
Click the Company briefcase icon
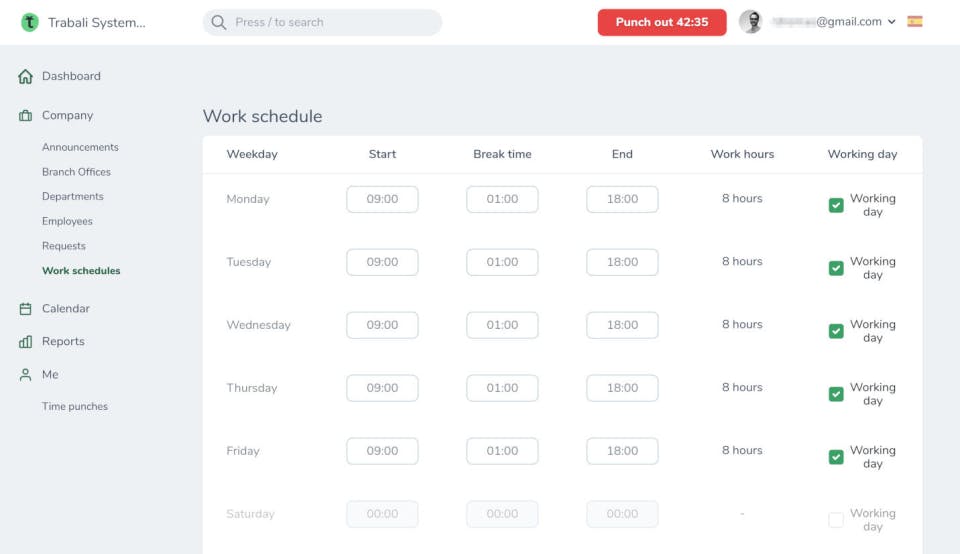tap(26, 116)
